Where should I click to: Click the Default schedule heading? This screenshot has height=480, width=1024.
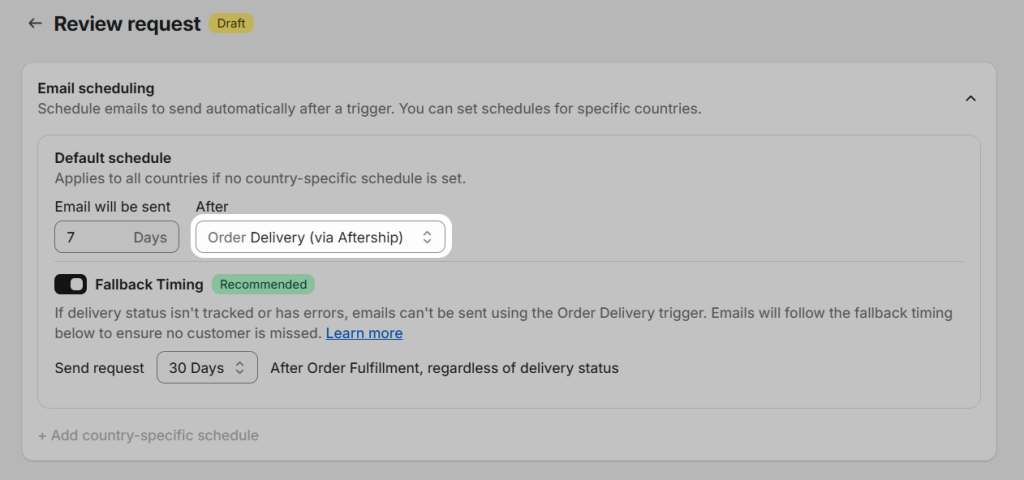[x=113, y=158]
